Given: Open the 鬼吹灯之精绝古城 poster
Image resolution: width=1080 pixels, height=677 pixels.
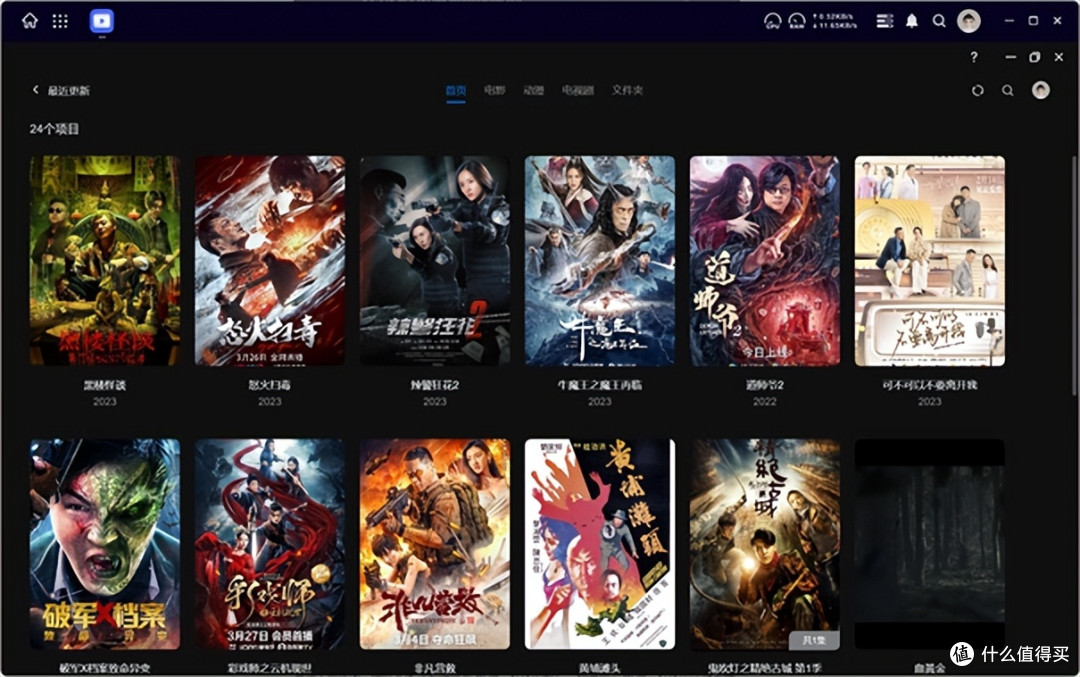Looking at the screenshot, I should click(765, 544).
